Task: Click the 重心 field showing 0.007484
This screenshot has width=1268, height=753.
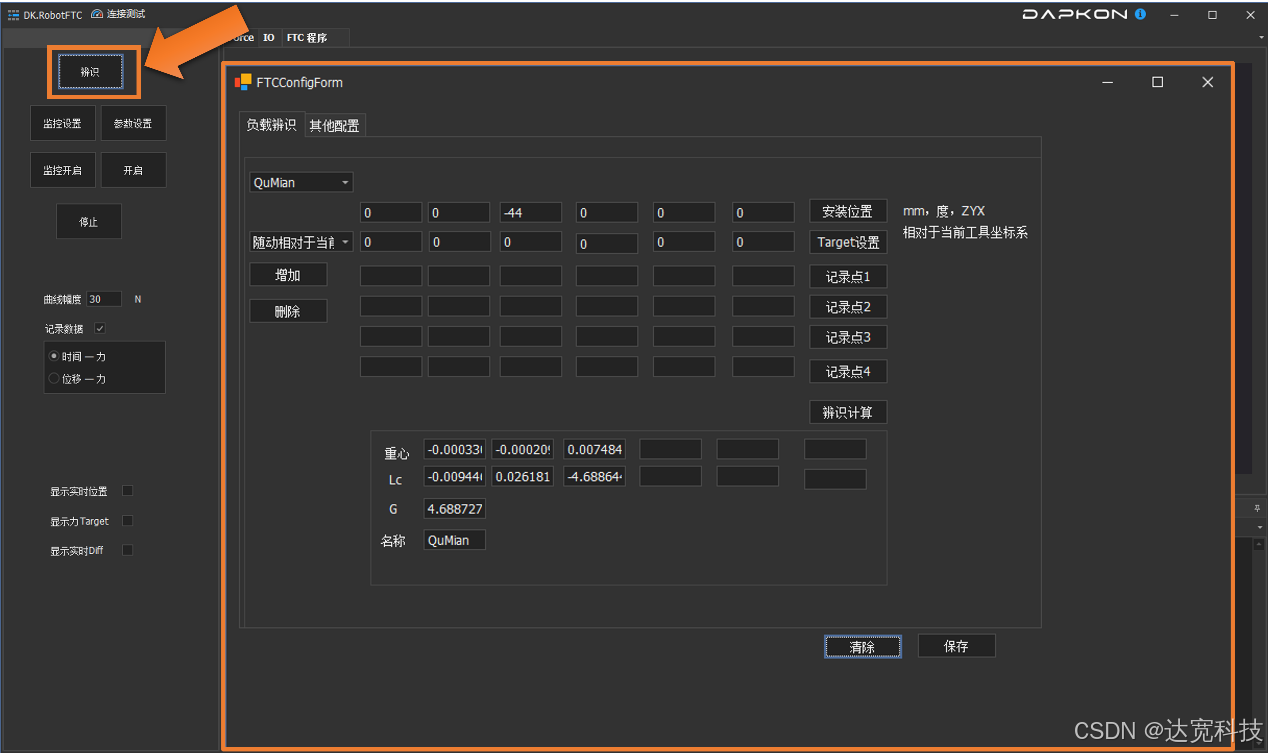Action: [x=594, y=449]
